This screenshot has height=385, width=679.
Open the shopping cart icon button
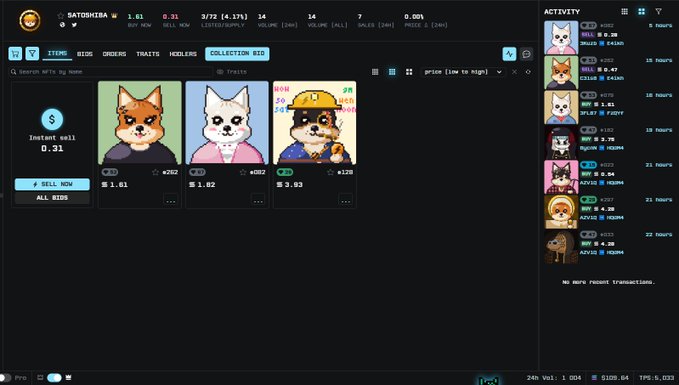coord(15,54)
